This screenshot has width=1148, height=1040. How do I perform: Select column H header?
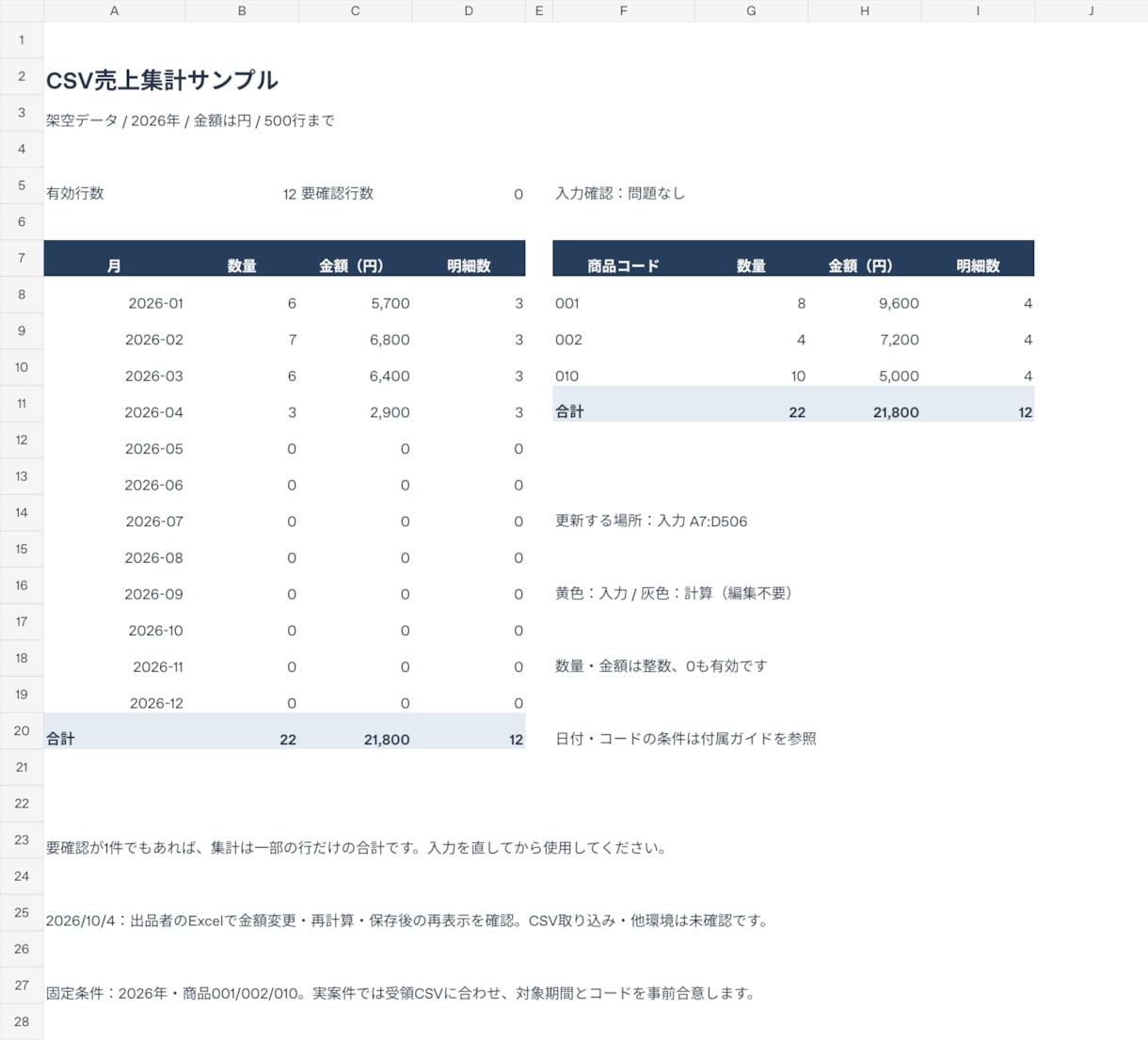865,10
